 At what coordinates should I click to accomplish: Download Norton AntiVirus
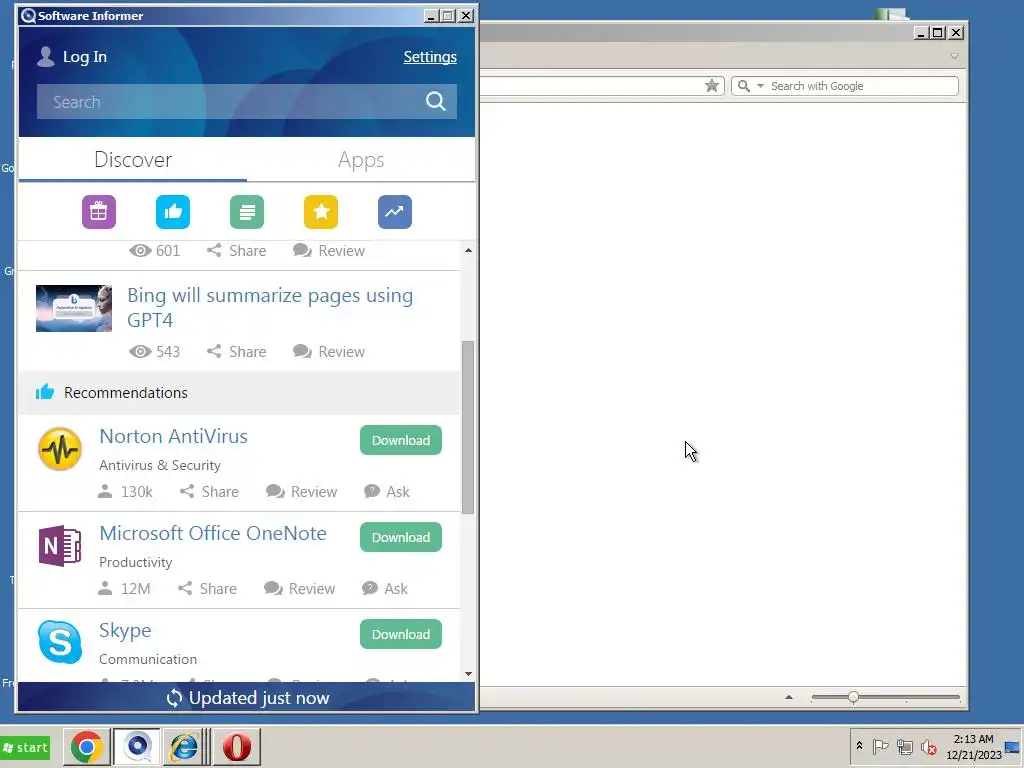point(401,440)
